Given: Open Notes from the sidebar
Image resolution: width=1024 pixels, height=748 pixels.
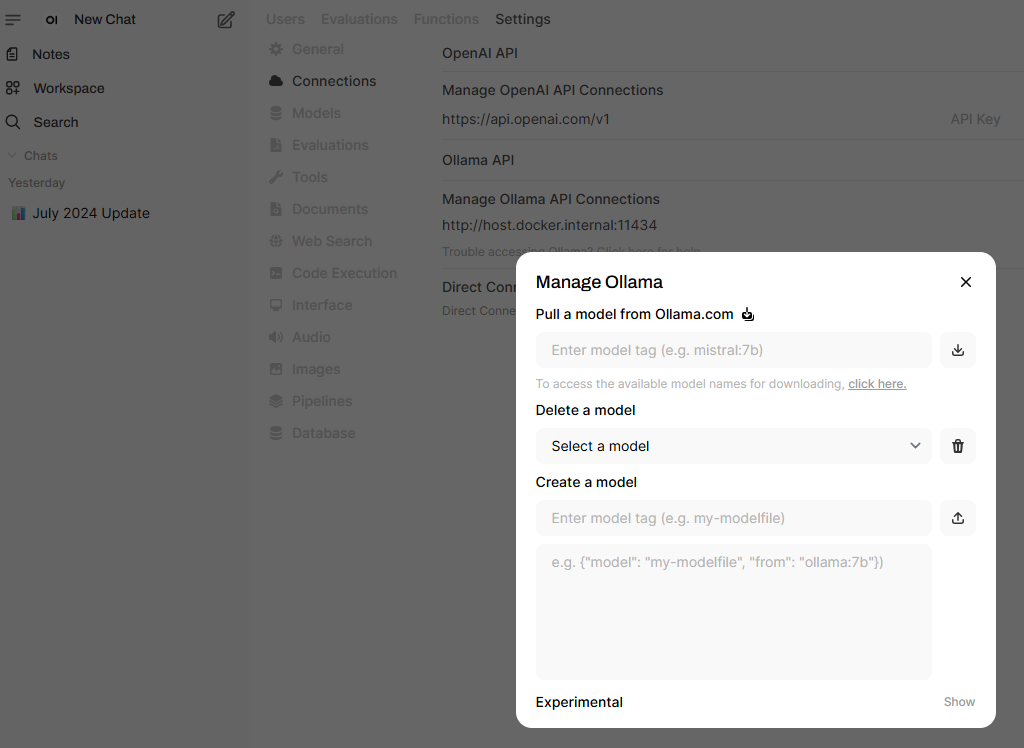Looking at the screenshot, I should pos(50,54).
